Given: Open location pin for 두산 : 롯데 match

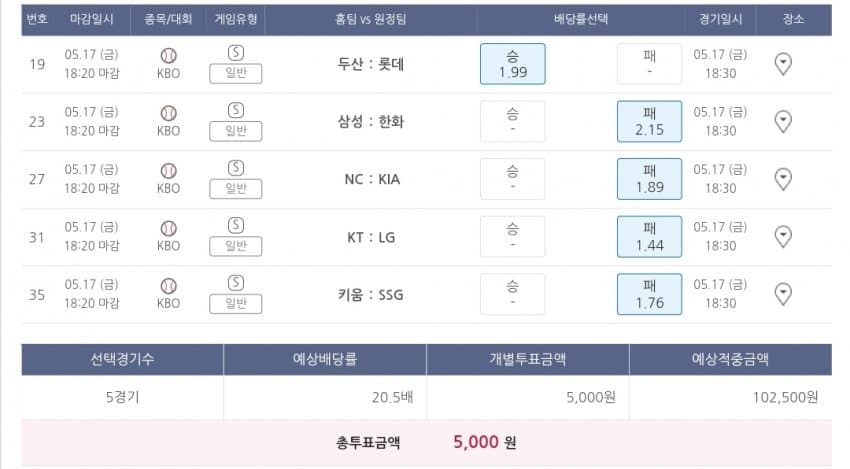Looking at the screenshot, I should click(783, 64).
